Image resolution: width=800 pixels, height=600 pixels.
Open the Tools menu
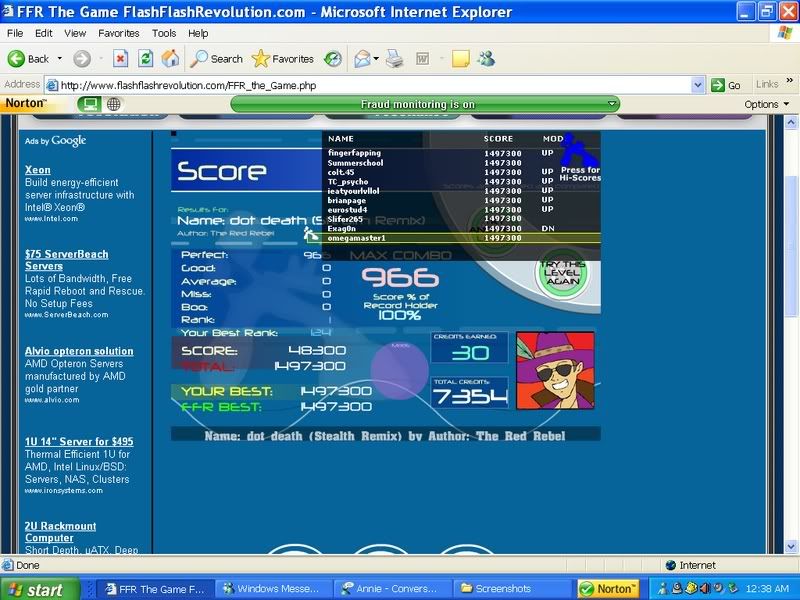pos(164,33)
